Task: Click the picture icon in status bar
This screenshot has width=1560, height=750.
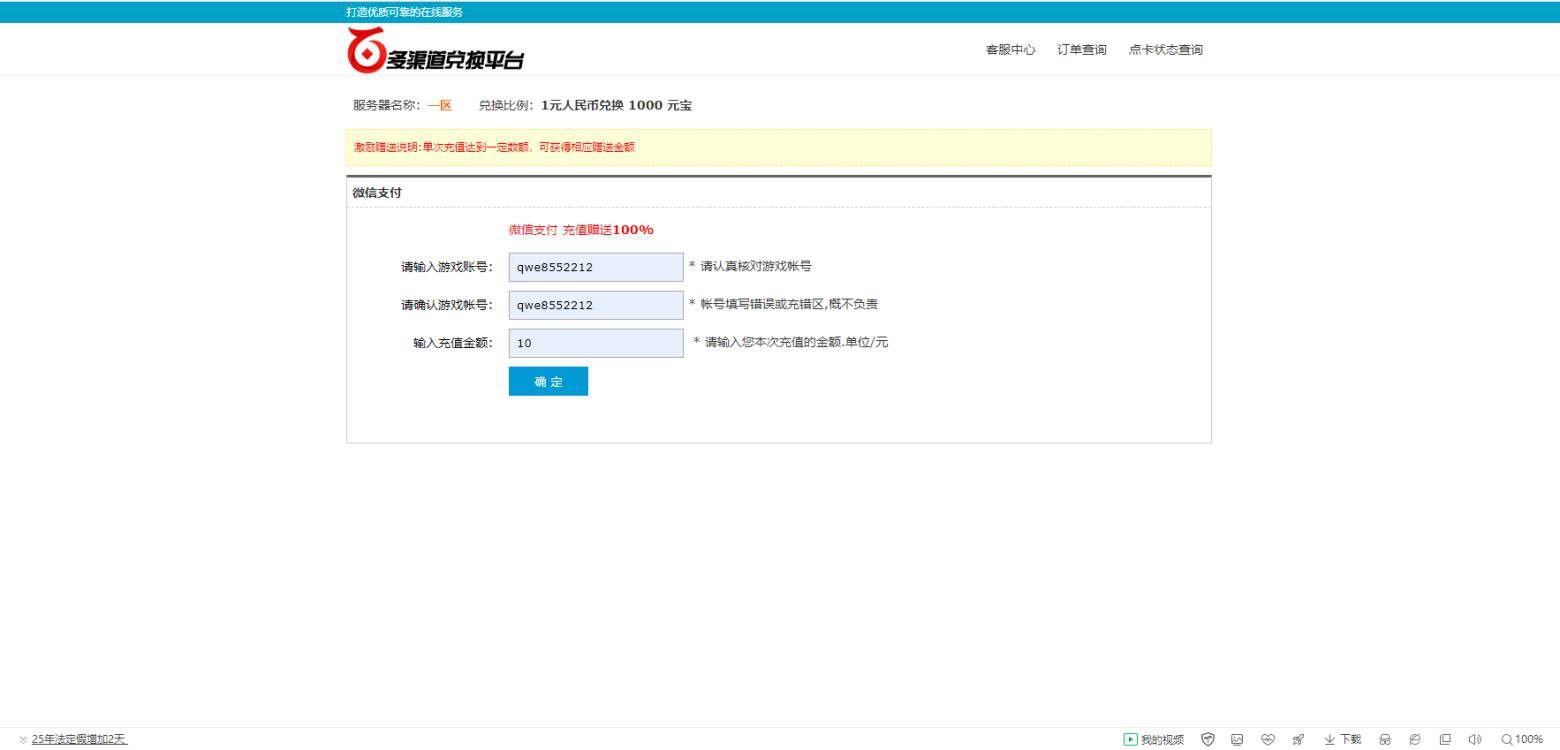Action: [x=1237, y=740]
